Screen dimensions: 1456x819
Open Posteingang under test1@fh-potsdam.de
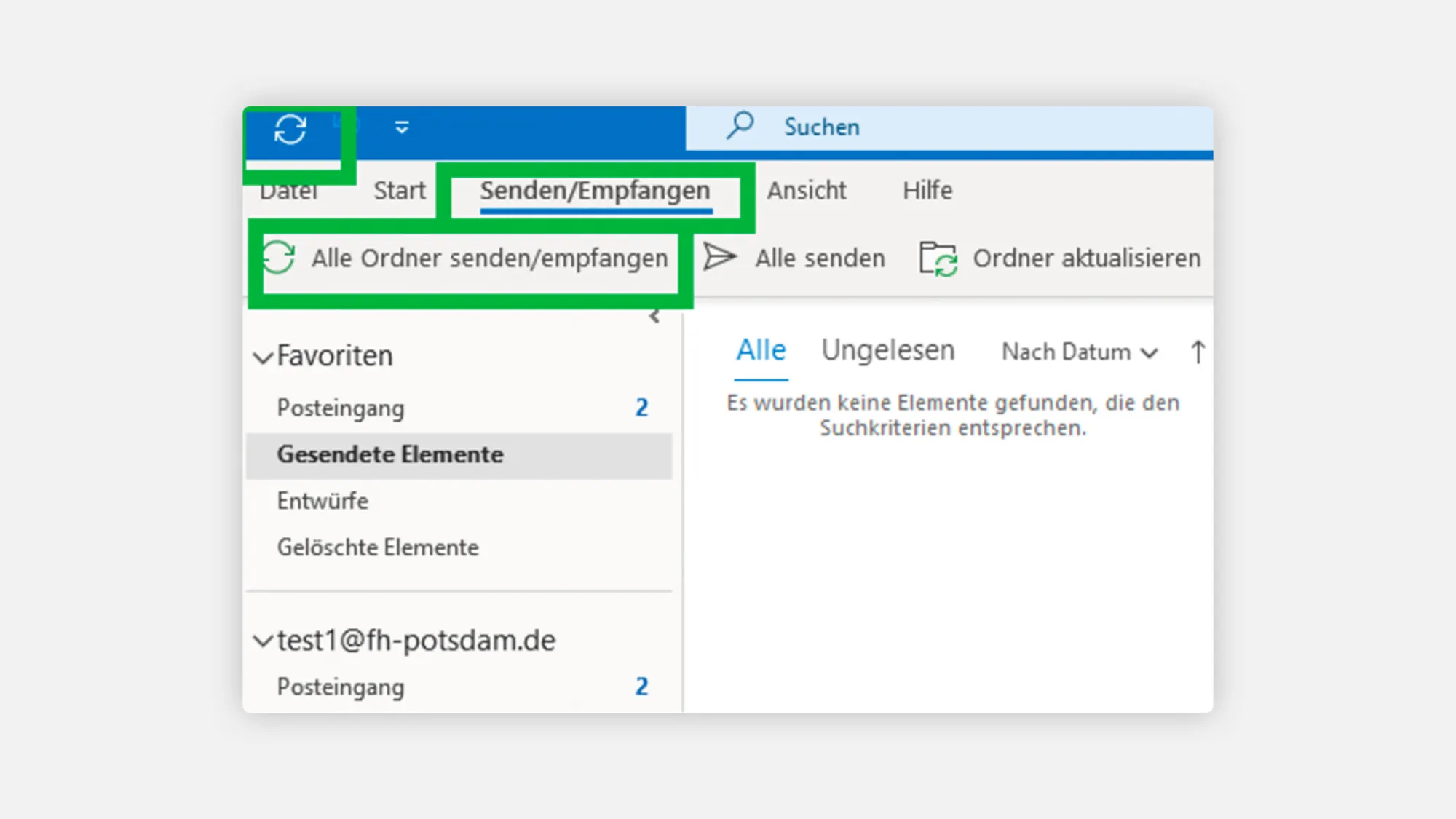459,687
